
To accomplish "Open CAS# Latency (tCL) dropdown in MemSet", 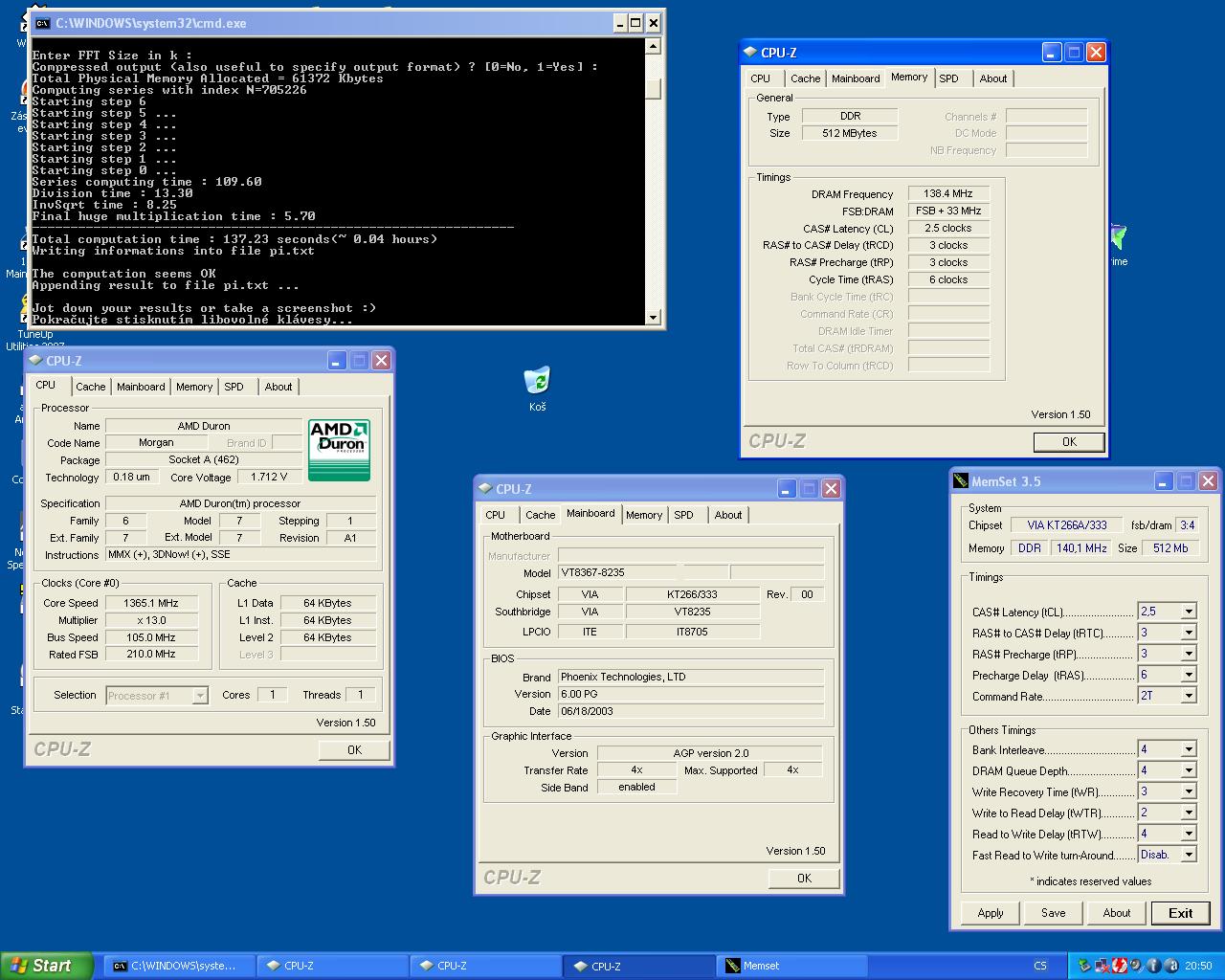I will point(1189,612).
